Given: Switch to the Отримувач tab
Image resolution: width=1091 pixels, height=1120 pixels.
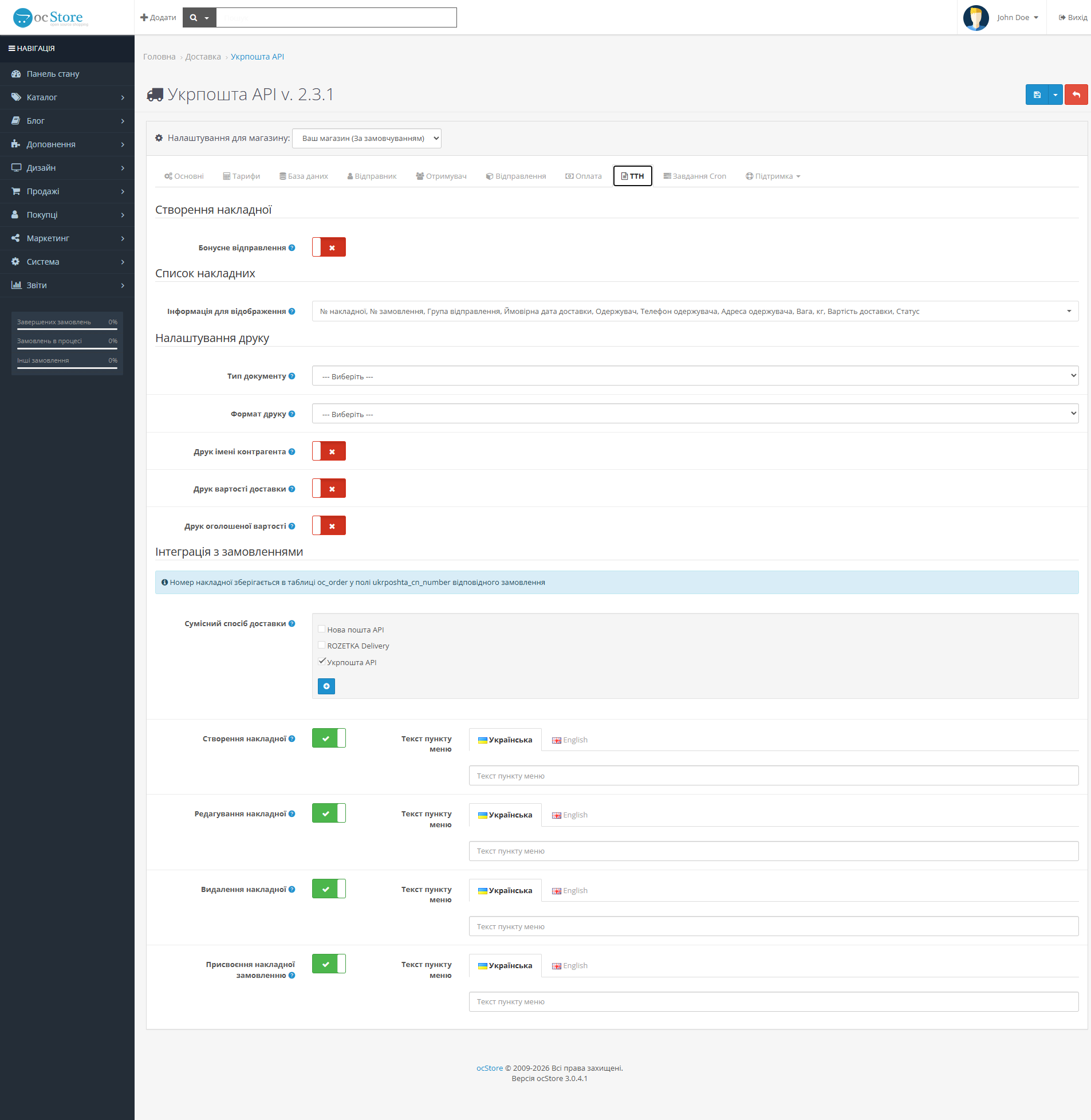Looking at the screenshot, I should point(441,176).
